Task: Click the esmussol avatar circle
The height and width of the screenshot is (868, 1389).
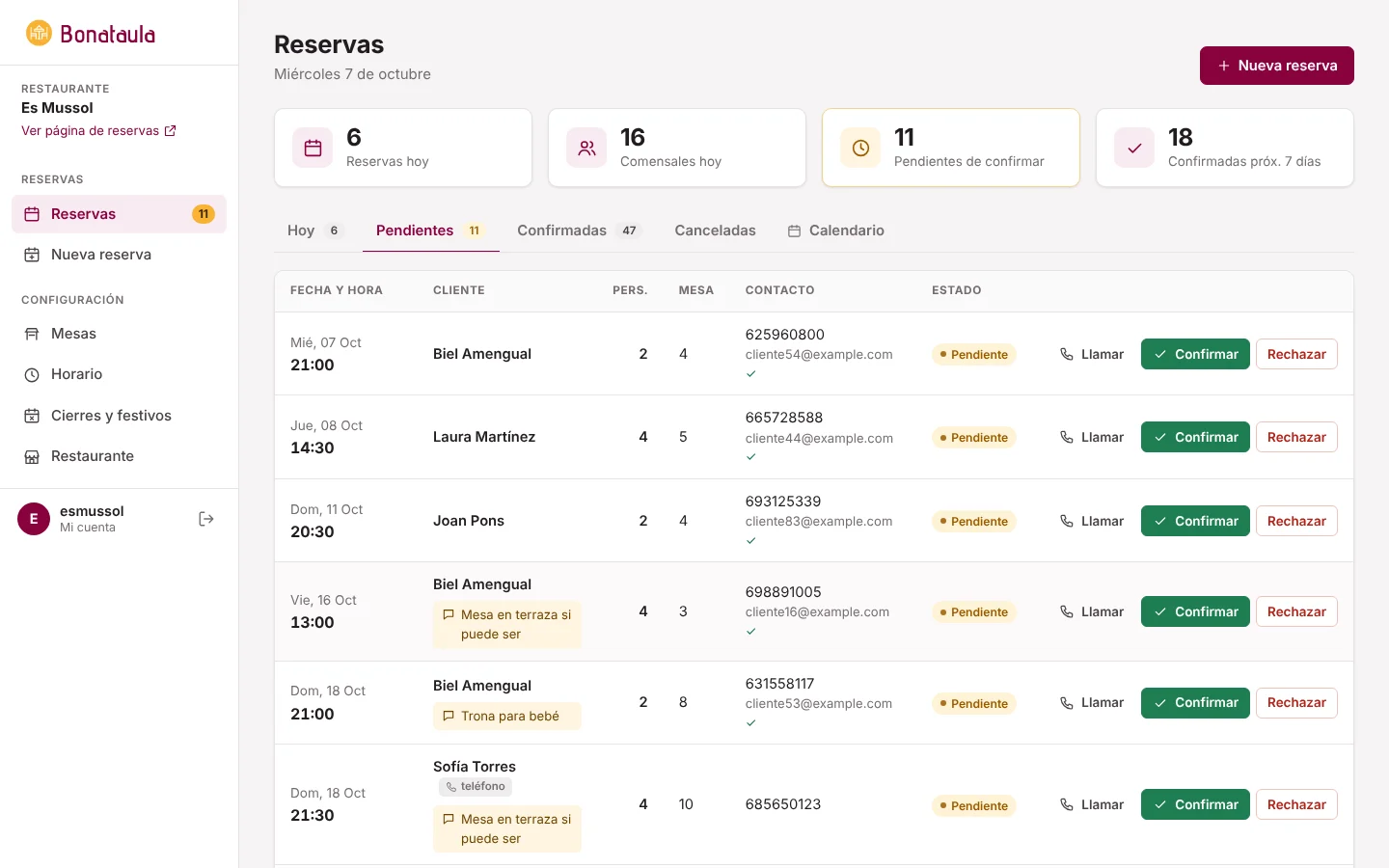Action: 34,519
